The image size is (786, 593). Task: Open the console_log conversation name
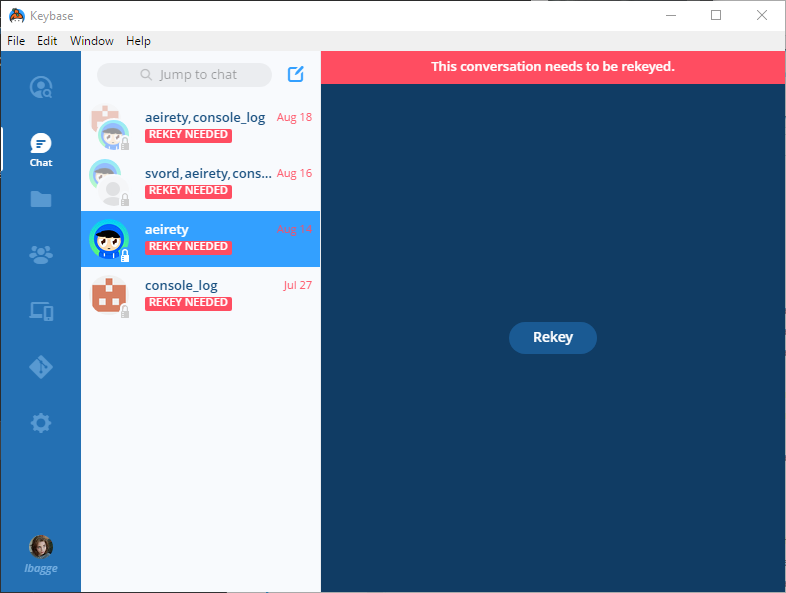[181, 286]
